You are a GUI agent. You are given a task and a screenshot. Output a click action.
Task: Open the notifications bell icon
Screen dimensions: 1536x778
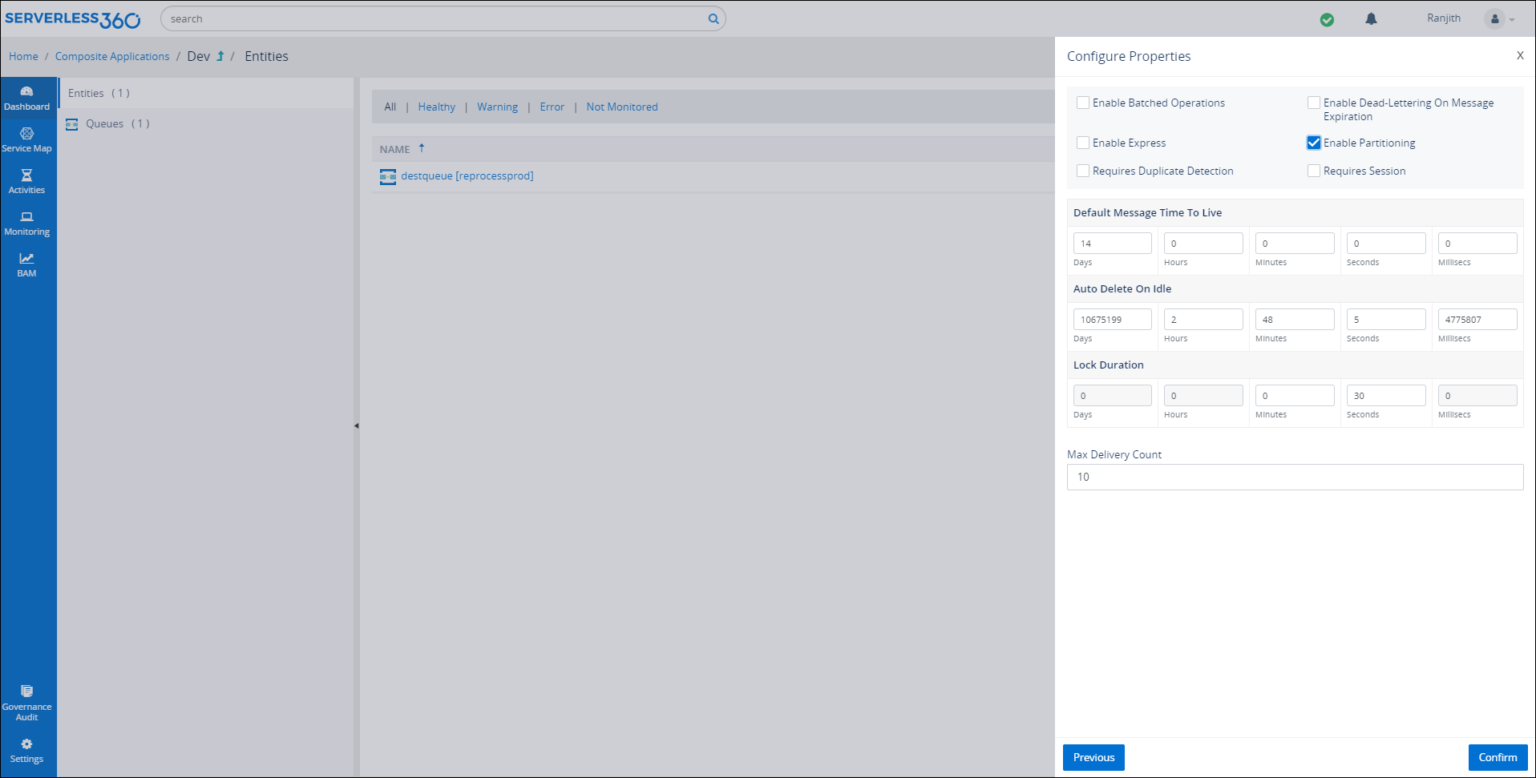tap(1370, 18)
